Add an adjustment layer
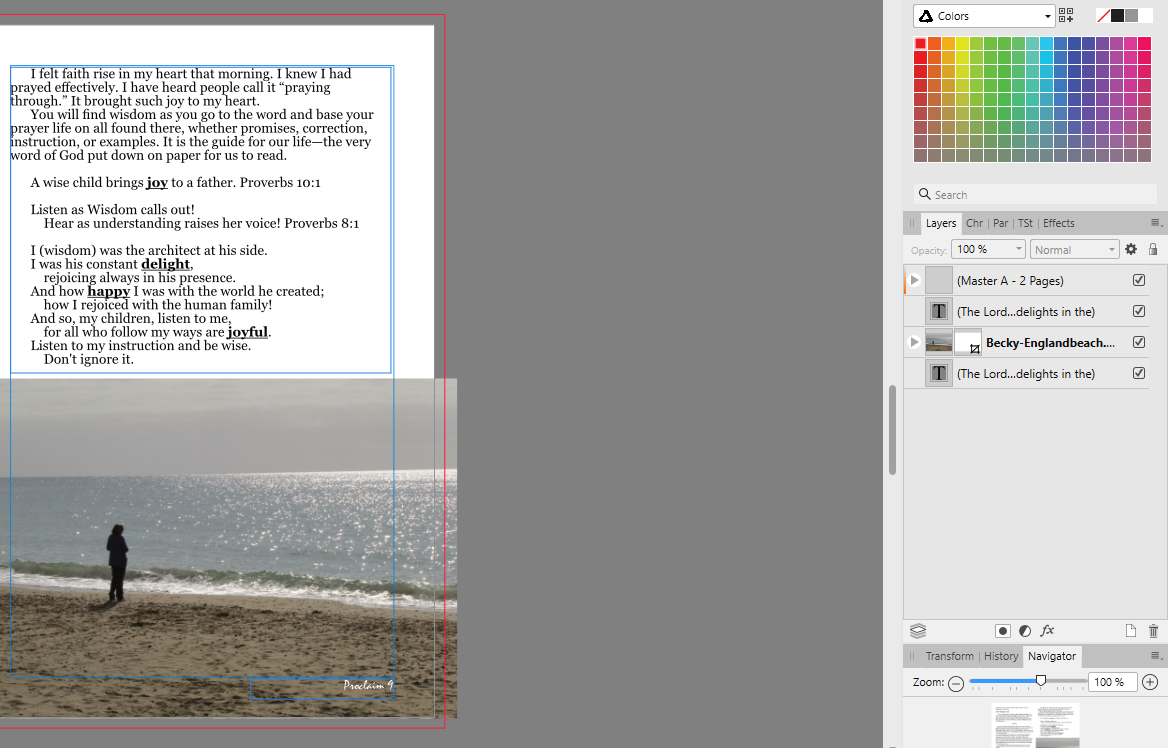1168x748 pixels. click(x=1024, y=631)
